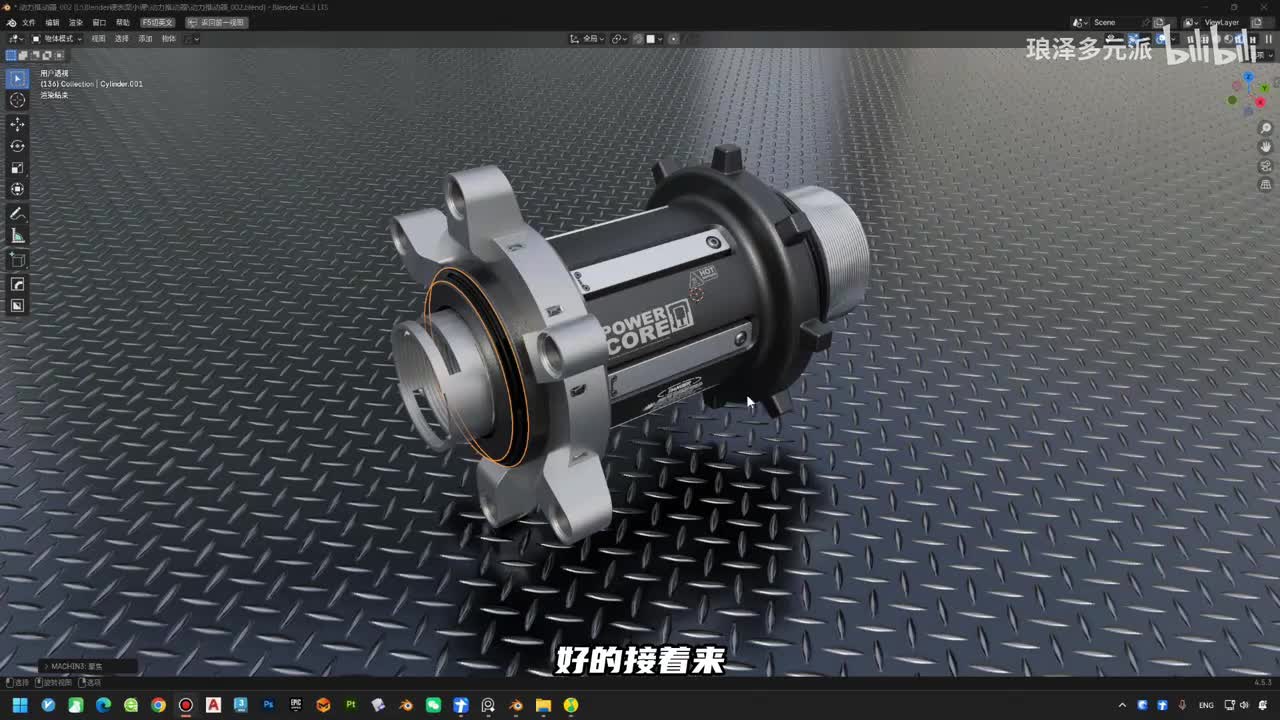Open the Windows Start menu
The height and width of the screenshot is (720, 1280).
tap(20, 705)
